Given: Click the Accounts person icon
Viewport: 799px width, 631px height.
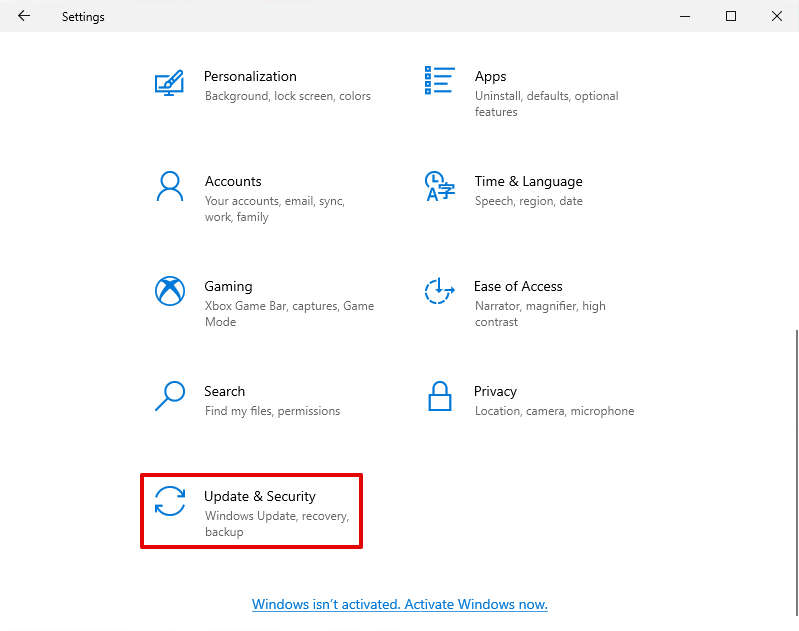Looking at the screenshot, I should pyautogui.click(x=170, y=187).
